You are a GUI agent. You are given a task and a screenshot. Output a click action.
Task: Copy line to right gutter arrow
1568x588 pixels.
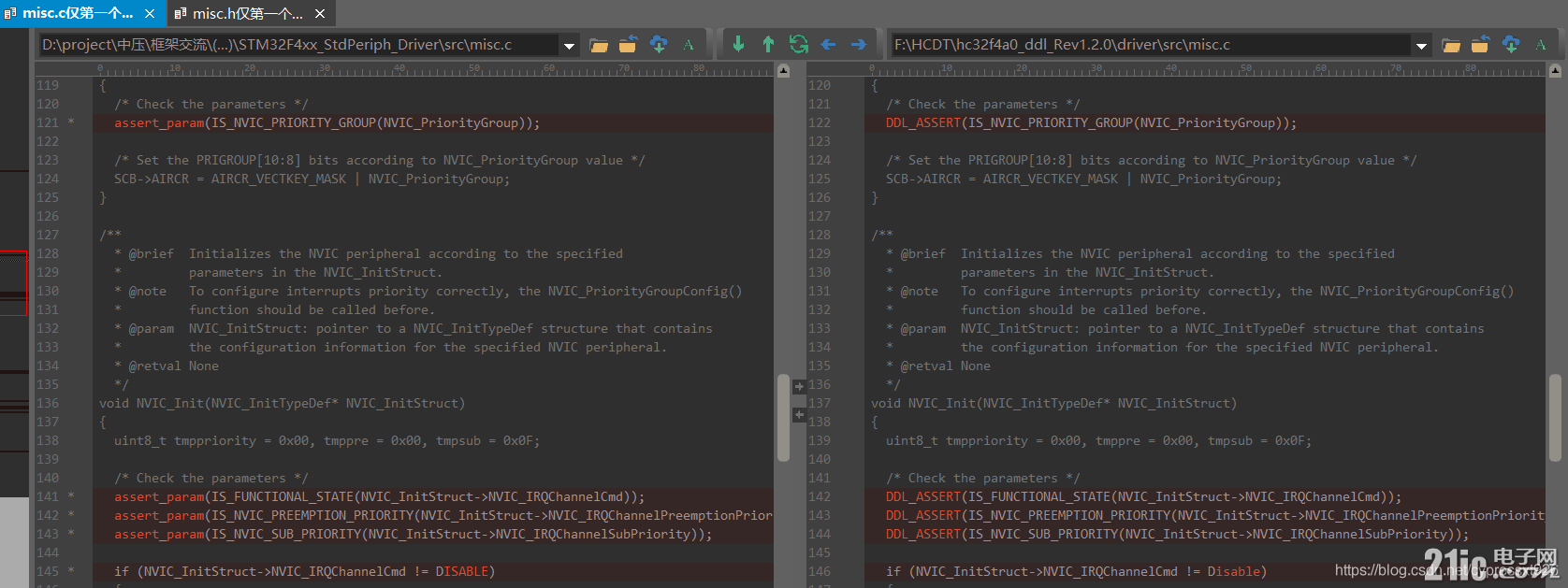(799, 386)
